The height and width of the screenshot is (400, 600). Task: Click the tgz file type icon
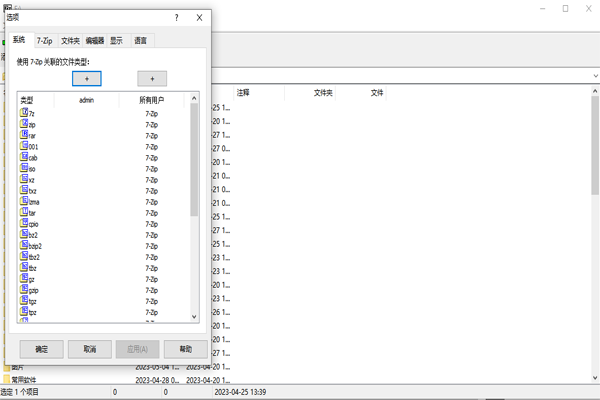(x=24, y=300)
